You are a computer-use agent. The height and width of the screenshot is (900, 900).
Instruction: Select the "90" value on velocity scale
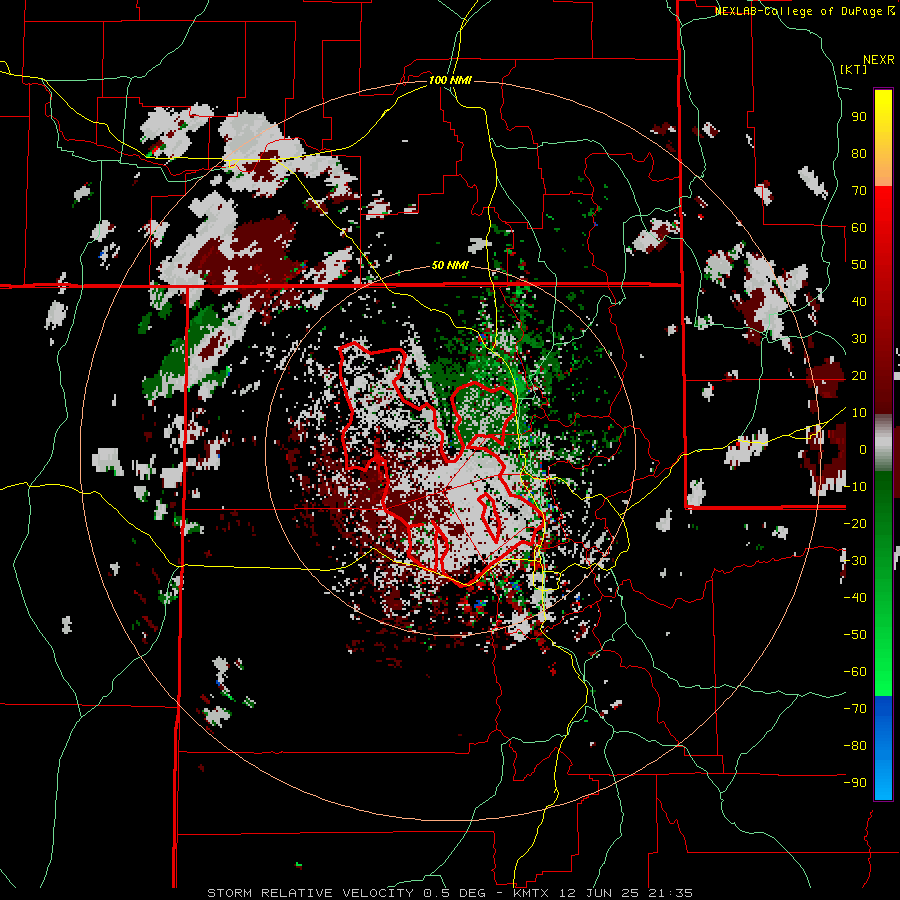click(859, 117)
